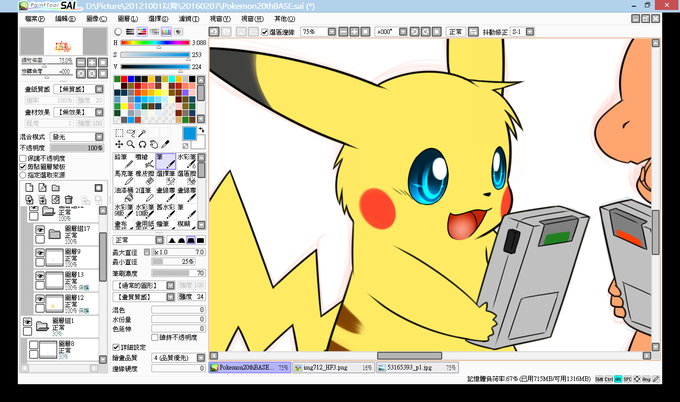Switch to 53165393_p1.jpg document tab
680x402 pixels.
tap(417, 368)
